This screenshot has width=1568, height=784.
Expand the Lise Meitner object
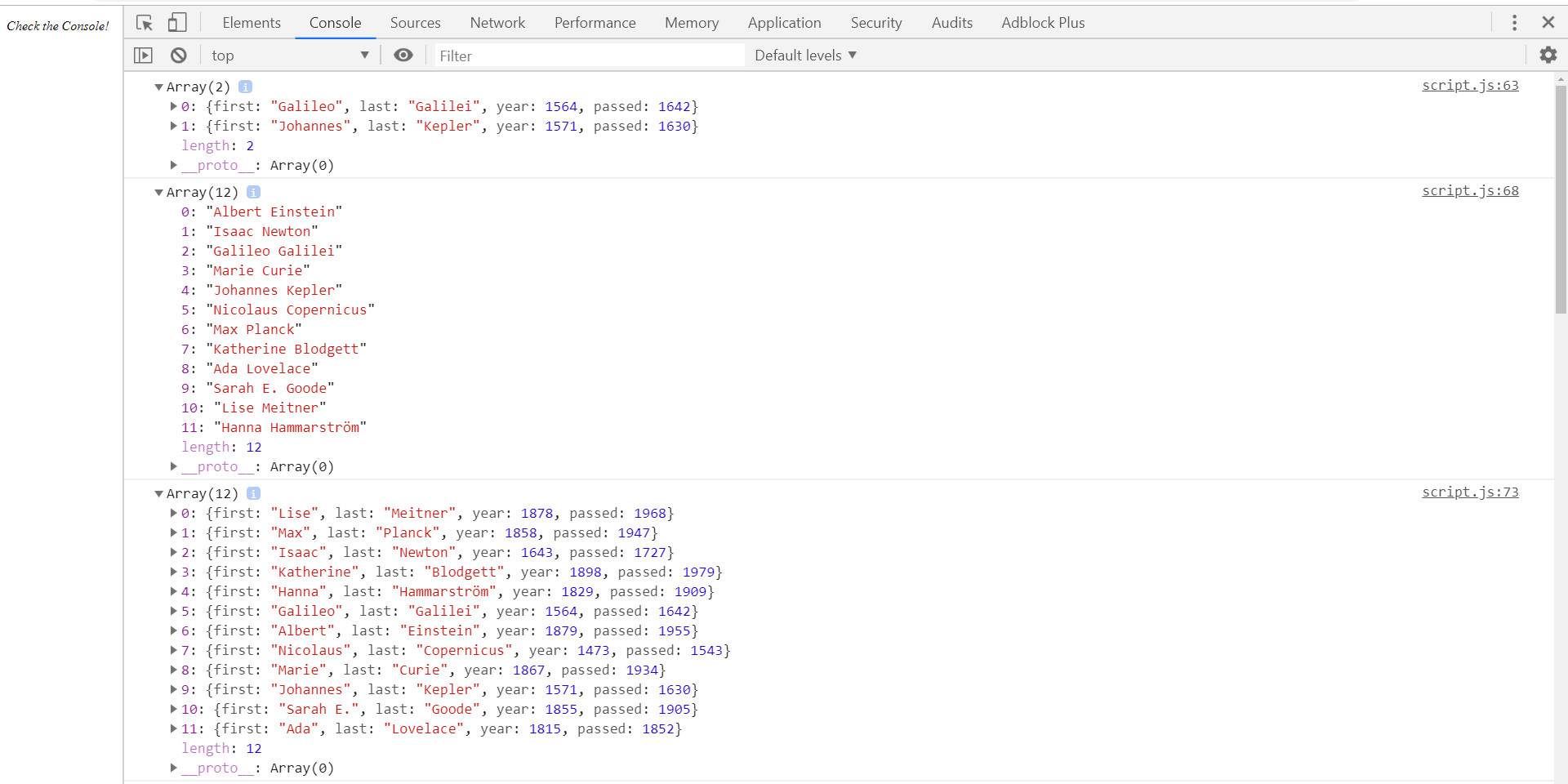173,513
